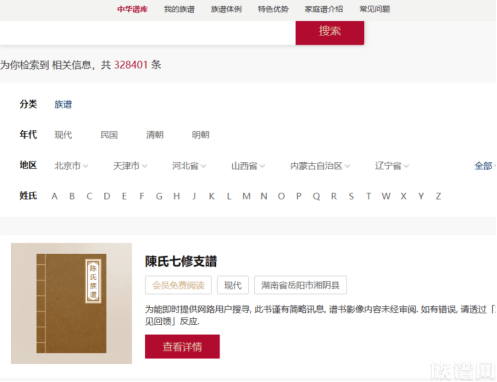This screenshot has height=382, width=497.
Task: Filter by era 清朝
Action: (155, 135)
